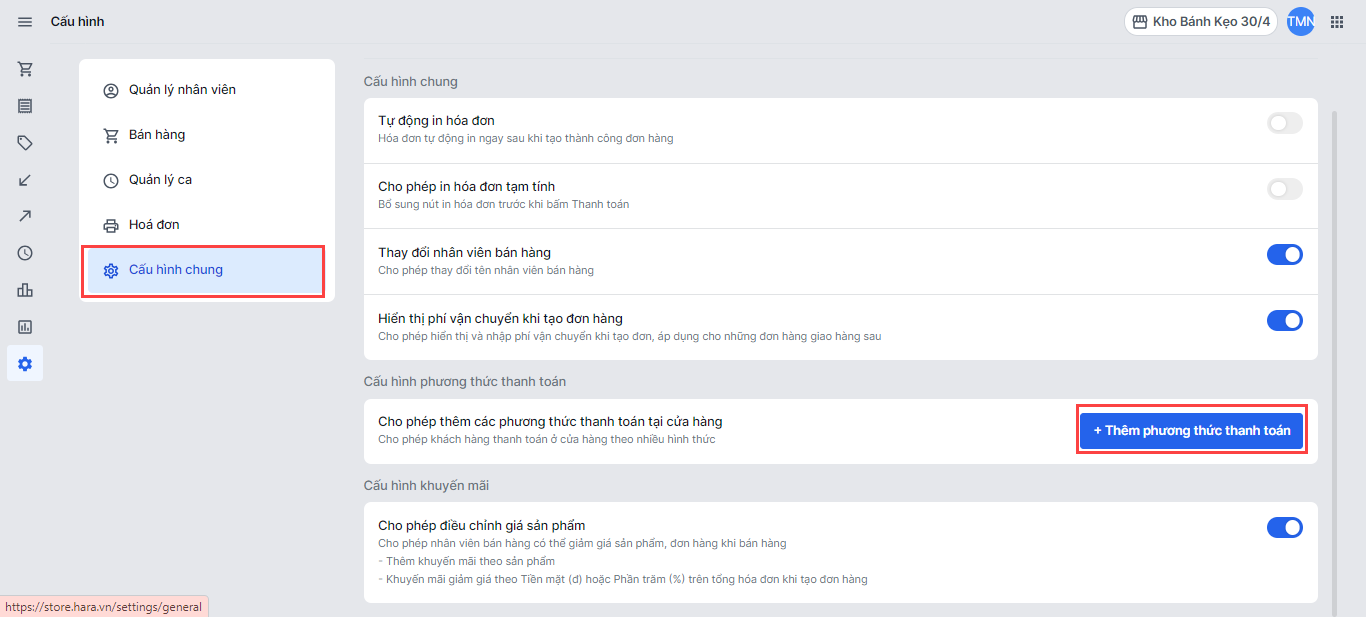This screenshot has height=617, width=1366.
Task: Click the TMN user avatar
Action: 1300,21
